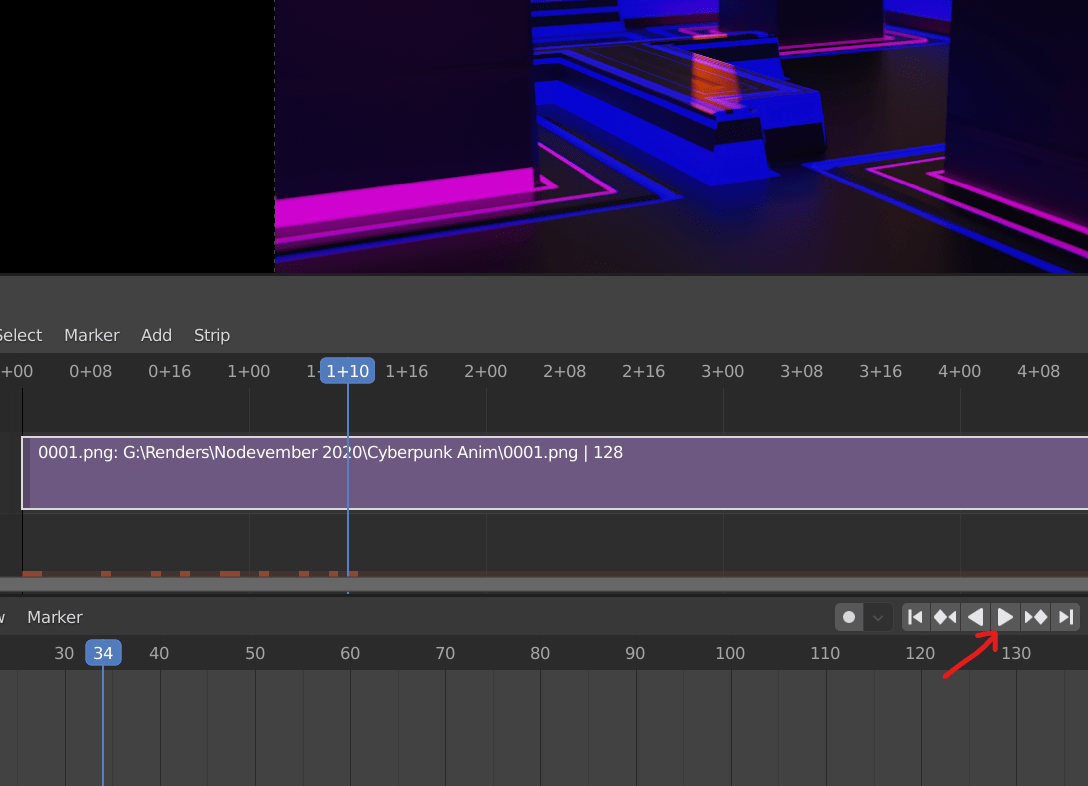1088x786 pixels.
Task: Select the 0001.png image strip
Action: 550,473
